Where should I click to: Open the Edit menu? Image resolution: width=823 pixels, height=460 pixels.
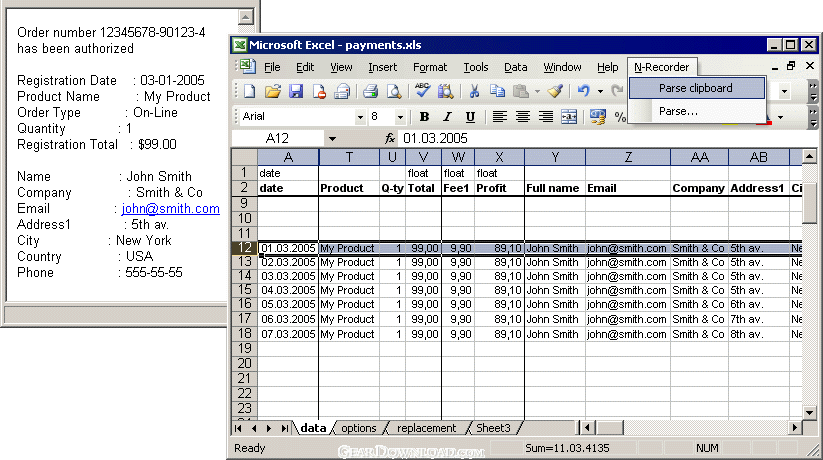pyautogui.click(x=305, y=67)
